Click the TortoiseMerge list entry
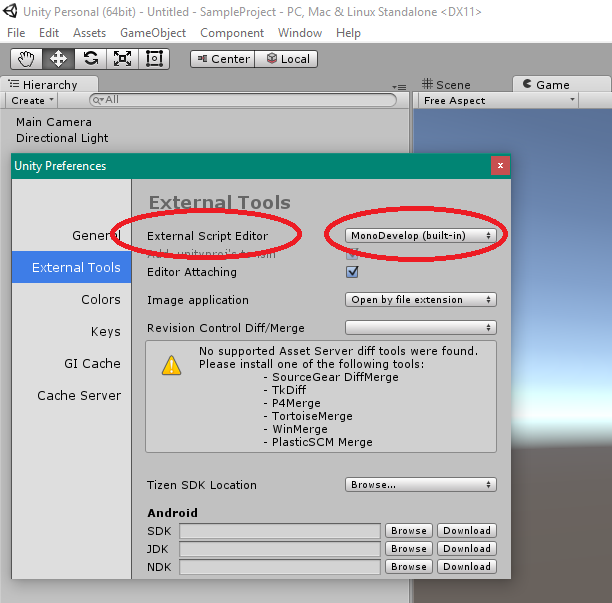 tap(312, 416)
